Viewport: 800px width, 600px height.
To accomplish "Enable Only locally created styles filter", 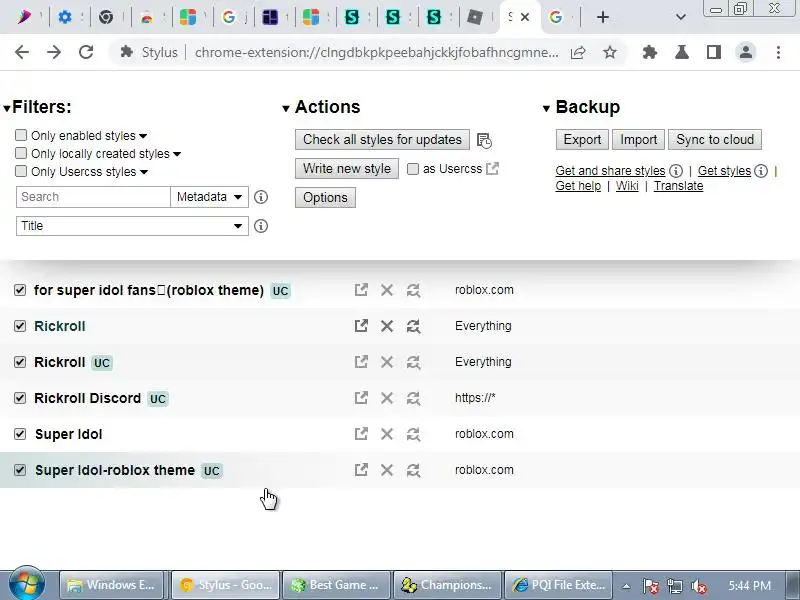I will pos(21,153).
